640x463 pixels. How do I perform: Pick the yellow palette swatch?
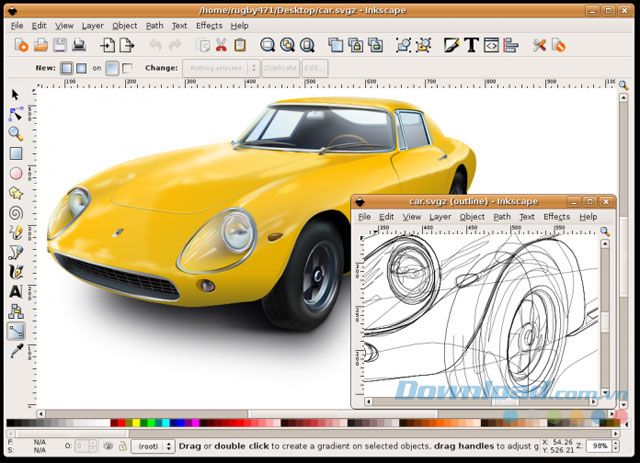click(136, 423)
